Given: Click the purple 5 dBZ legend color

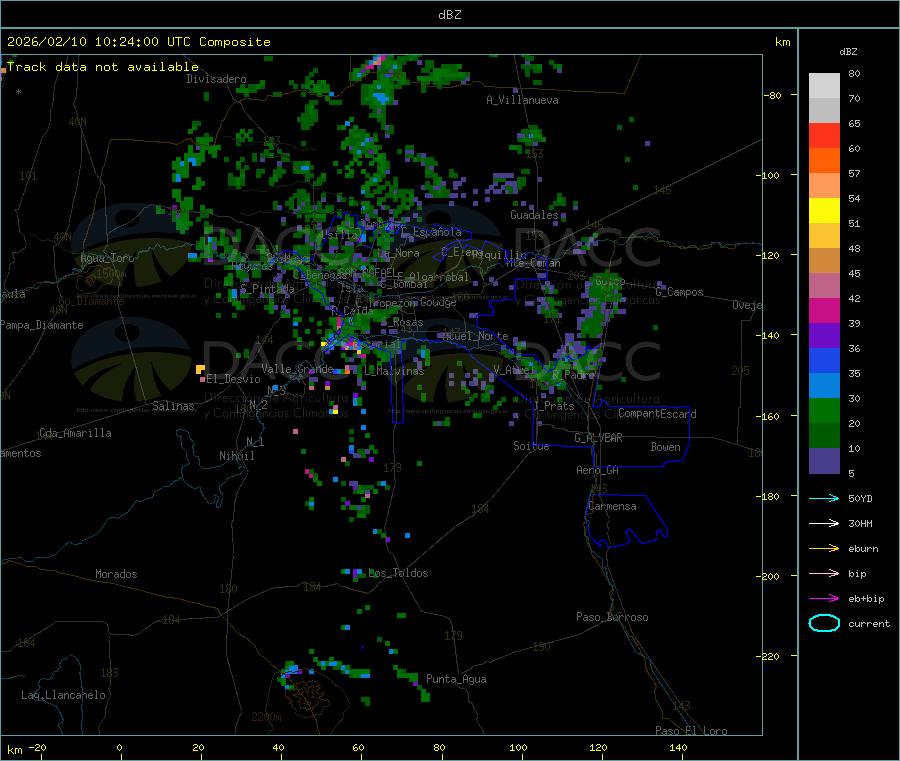Looking at the screenshot, I should 824,461.
